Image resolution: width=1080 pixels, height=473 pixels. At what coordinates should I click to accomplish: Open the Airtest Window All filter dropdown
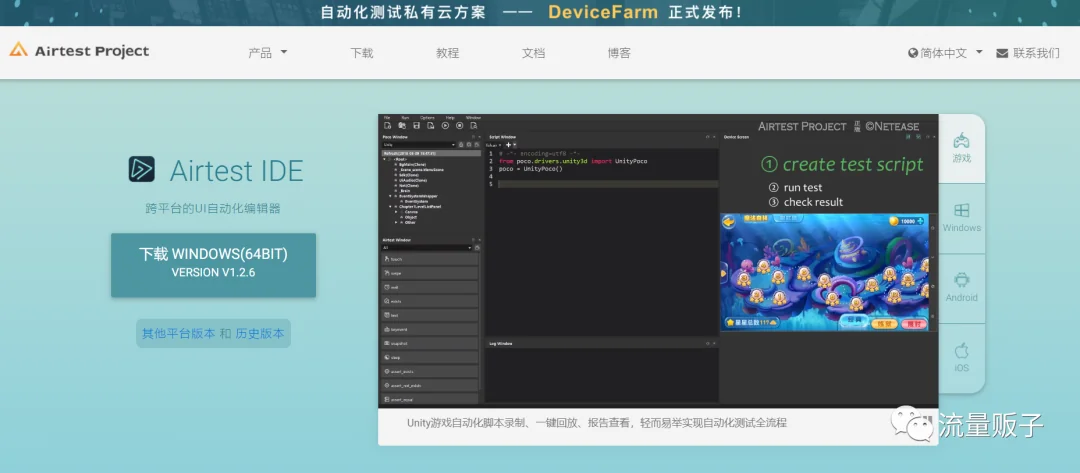[x=427, y=247]
